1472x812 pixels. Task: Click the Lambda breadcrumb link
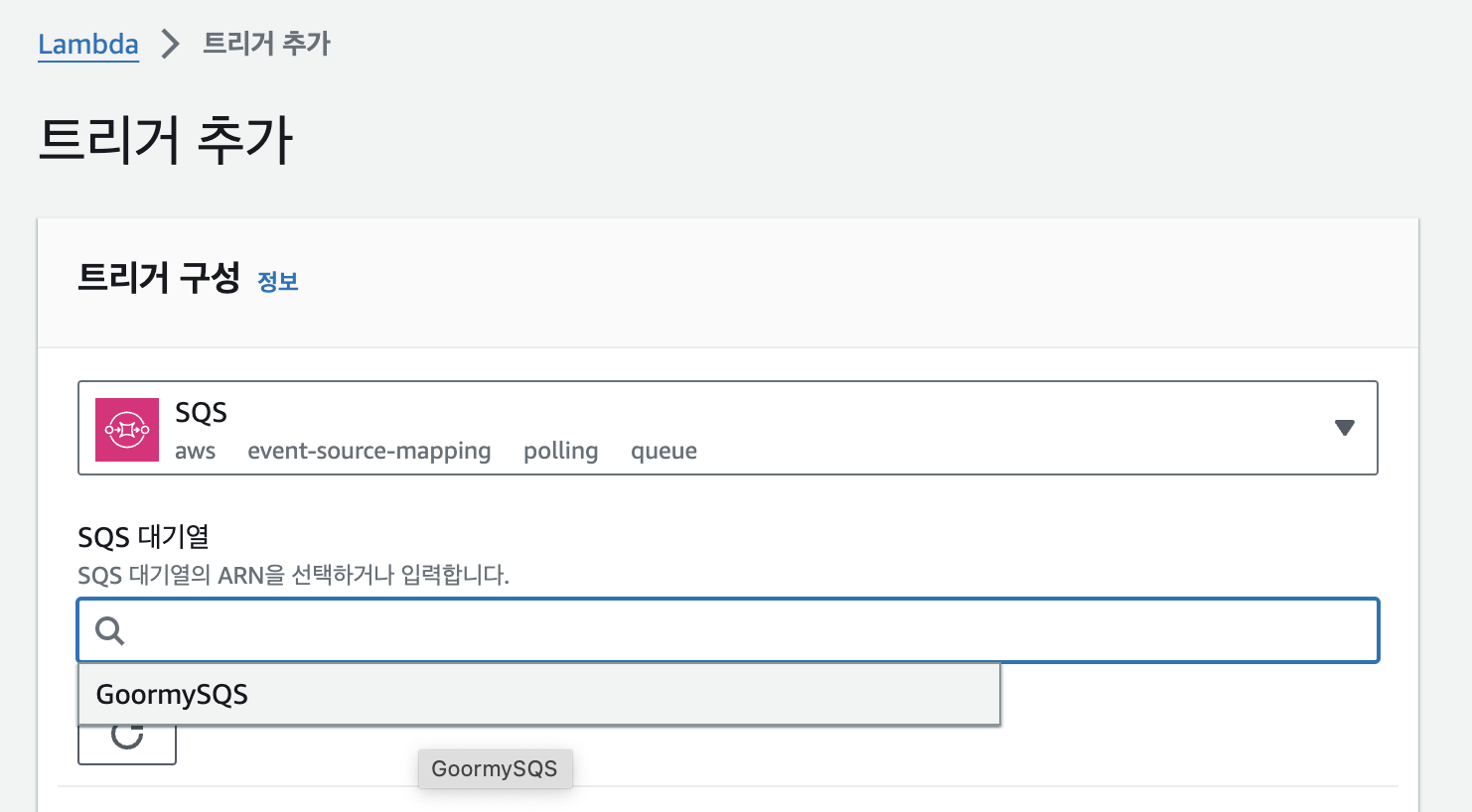(87, 45)
